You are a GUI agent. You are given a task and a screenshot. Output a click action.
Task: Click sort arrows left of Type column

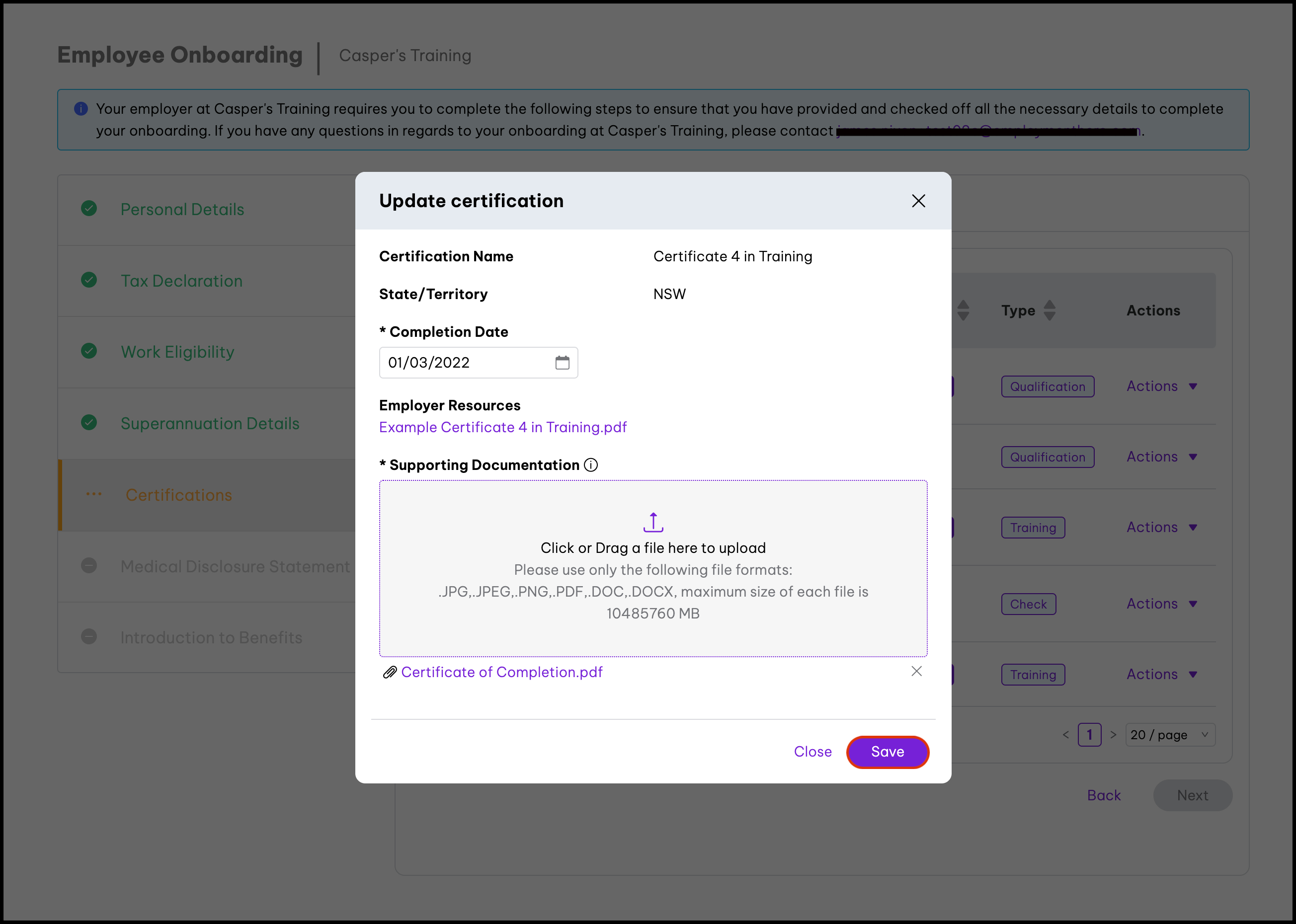963,310
